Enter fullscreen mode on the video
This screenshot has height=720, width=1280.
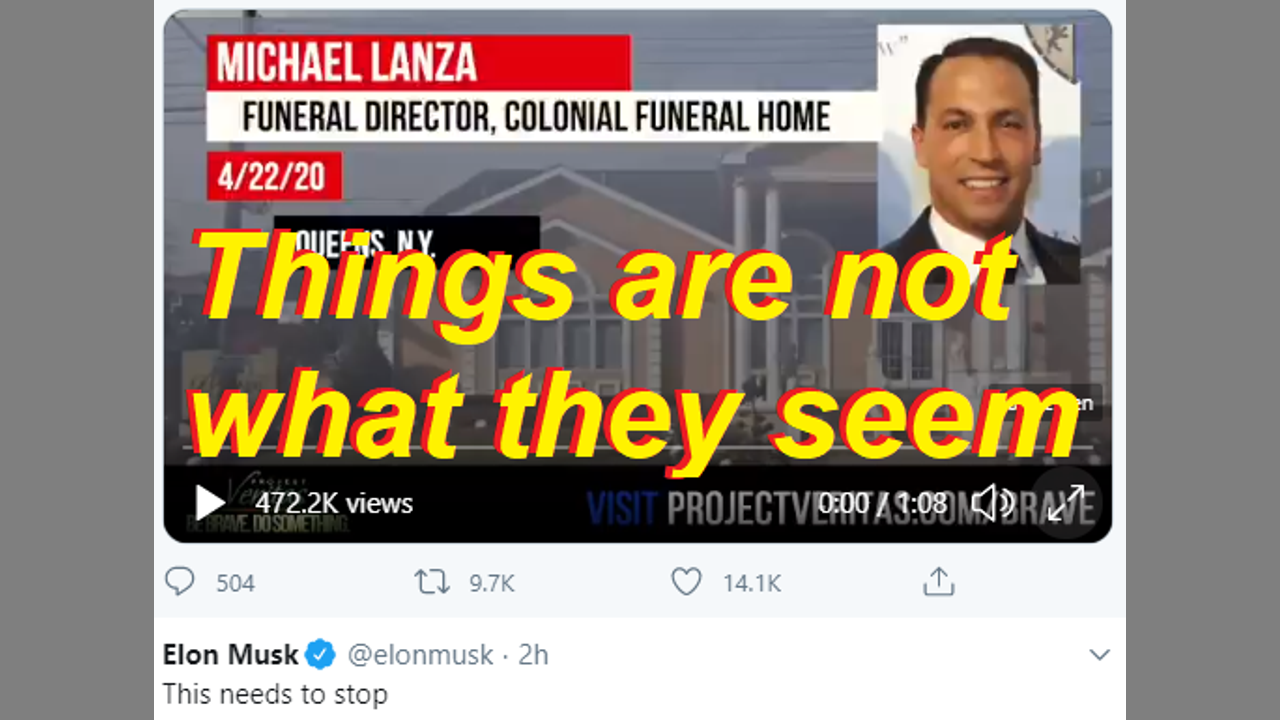click(x=1066, y=503)
